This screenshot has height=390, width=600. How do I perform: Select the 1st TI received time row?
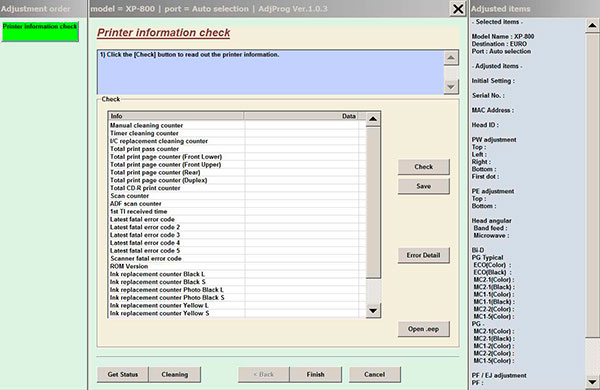tap(237, 212)
